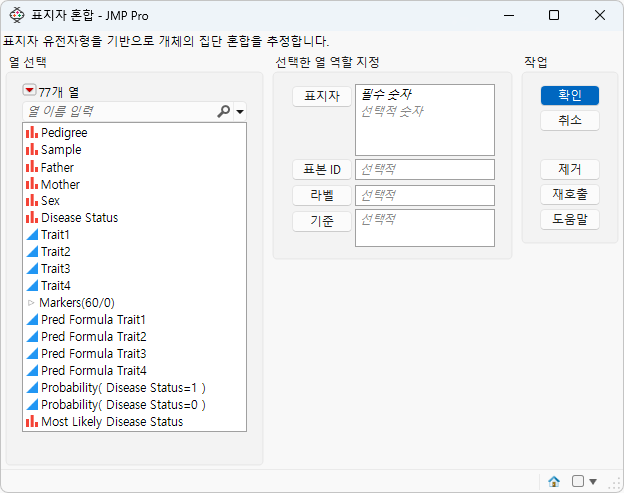624x493 pixels.
Task: Open the search options dropdown arrow
Action: tap(240, 112)
